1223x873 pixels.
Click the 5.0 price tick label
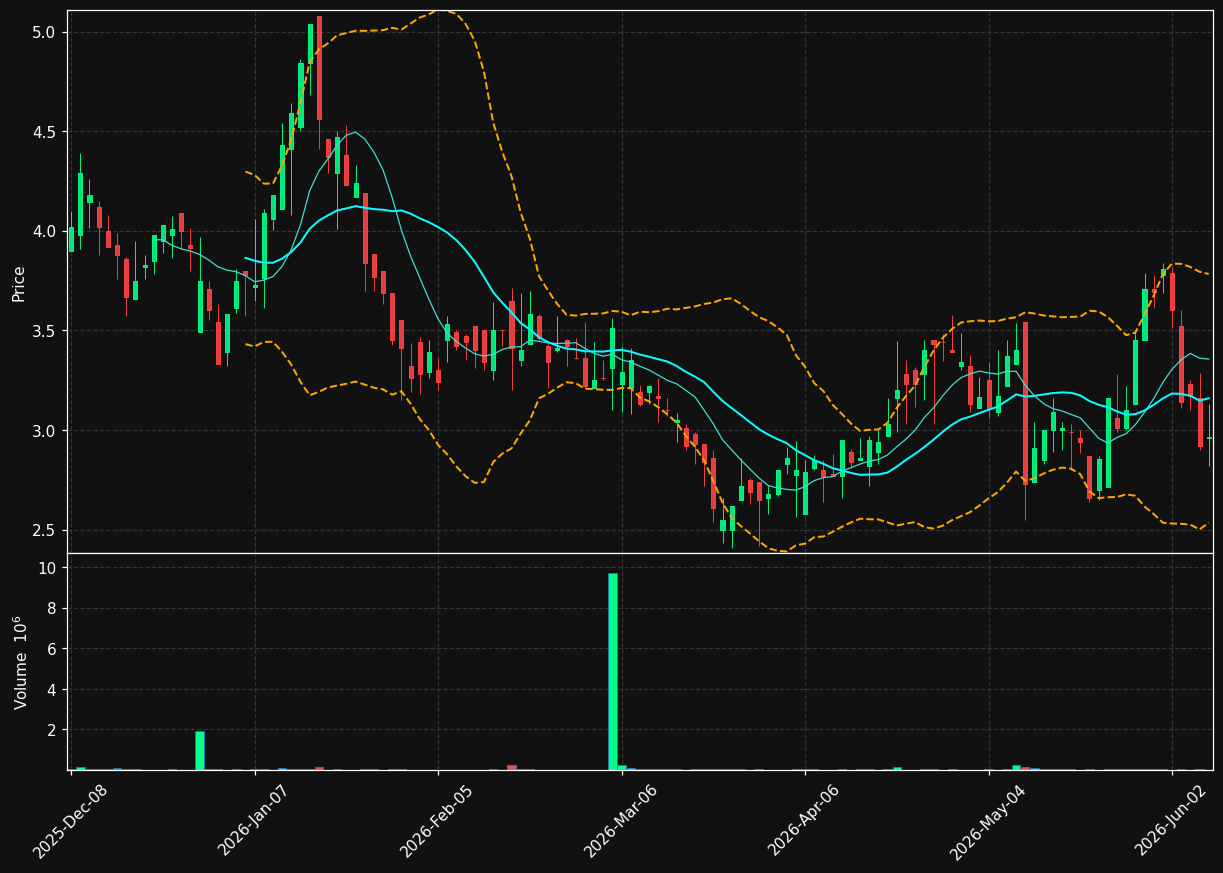point(46,32)
